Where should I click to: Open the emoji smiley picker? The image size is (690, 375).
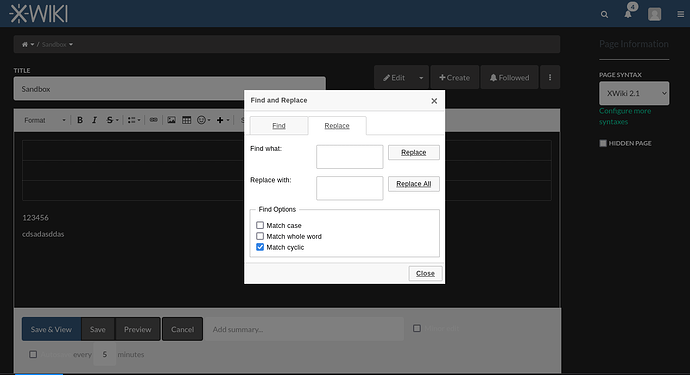[x=202, y=120]
